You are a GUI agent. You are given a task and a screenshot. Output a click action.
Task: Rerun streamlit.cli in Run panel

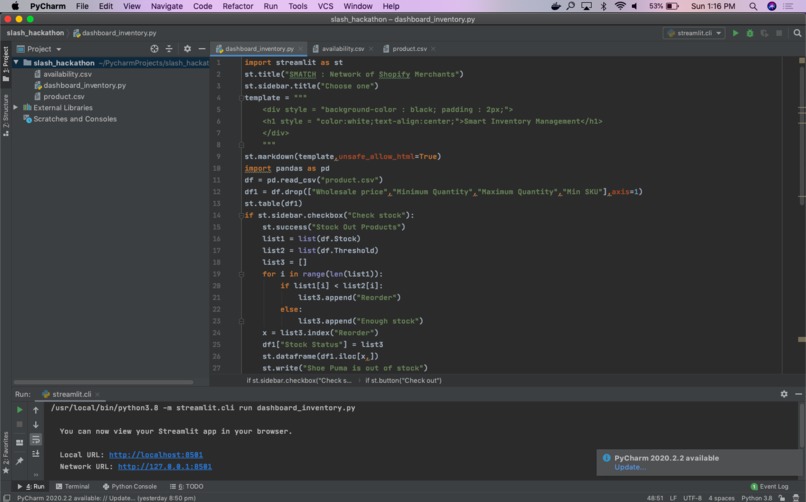[x=20, y=410]
